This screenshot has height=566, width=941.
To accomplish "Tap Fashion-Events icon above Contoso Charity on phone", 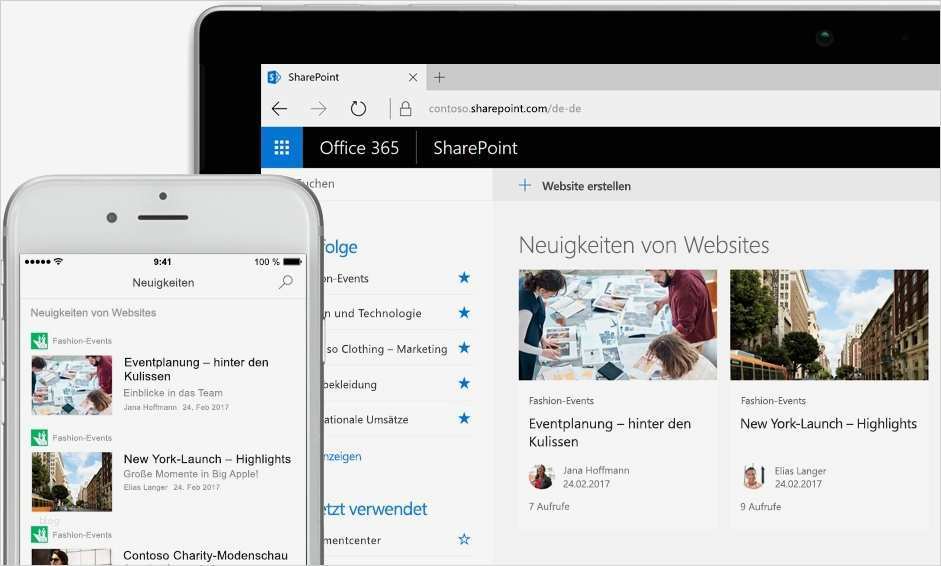I will (40, 534).
